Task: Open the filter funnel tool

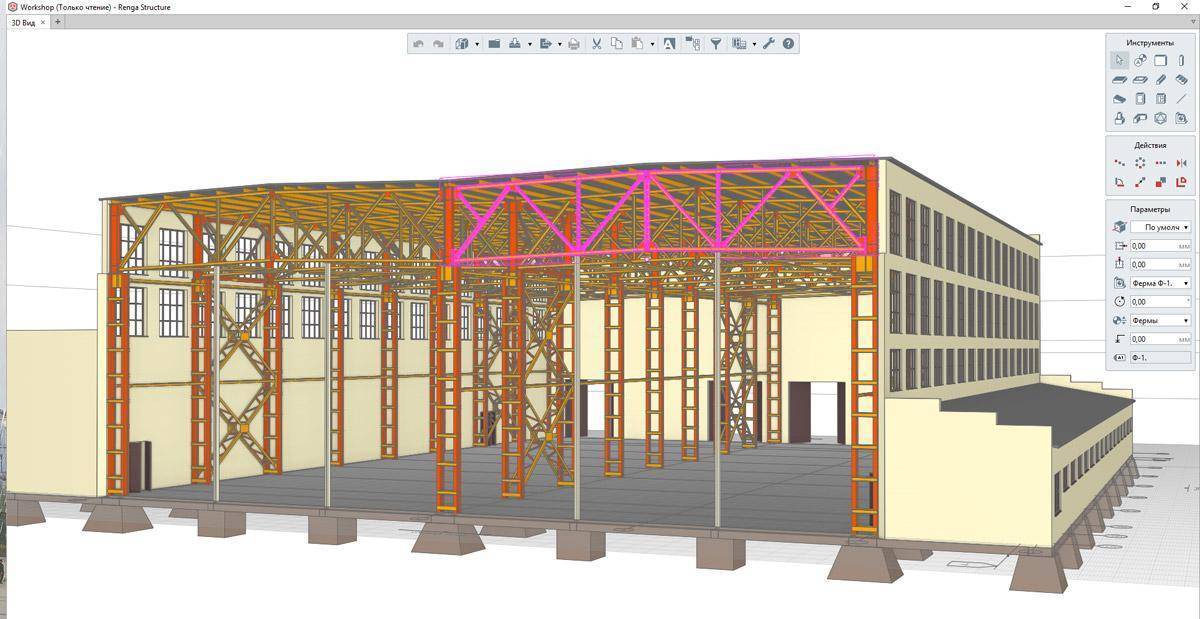Action: click(716, 44)
